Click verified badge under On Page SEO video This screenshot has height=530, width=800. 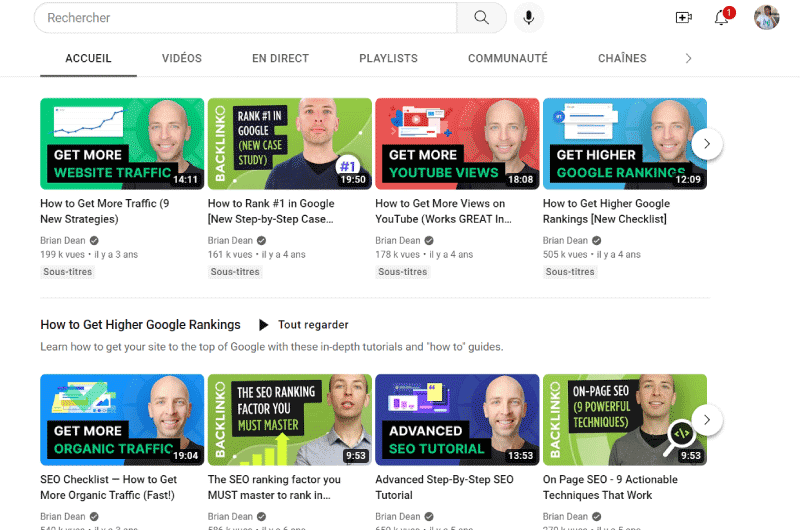tap(596, 516)
